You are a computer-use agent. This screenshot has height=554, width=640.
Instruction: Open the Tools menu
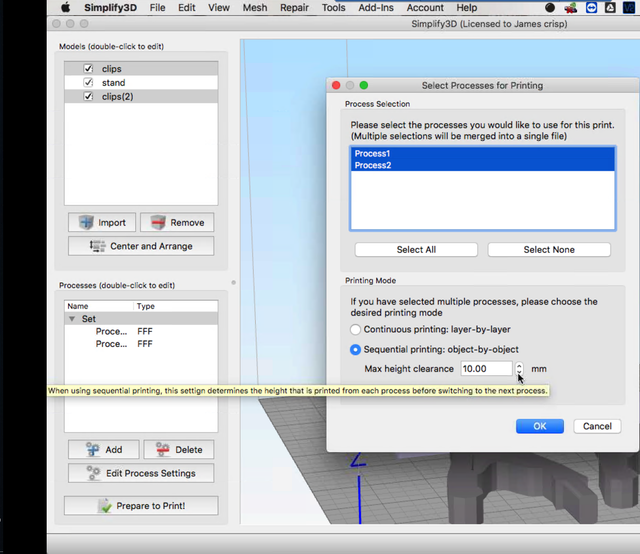coord(333,8)
